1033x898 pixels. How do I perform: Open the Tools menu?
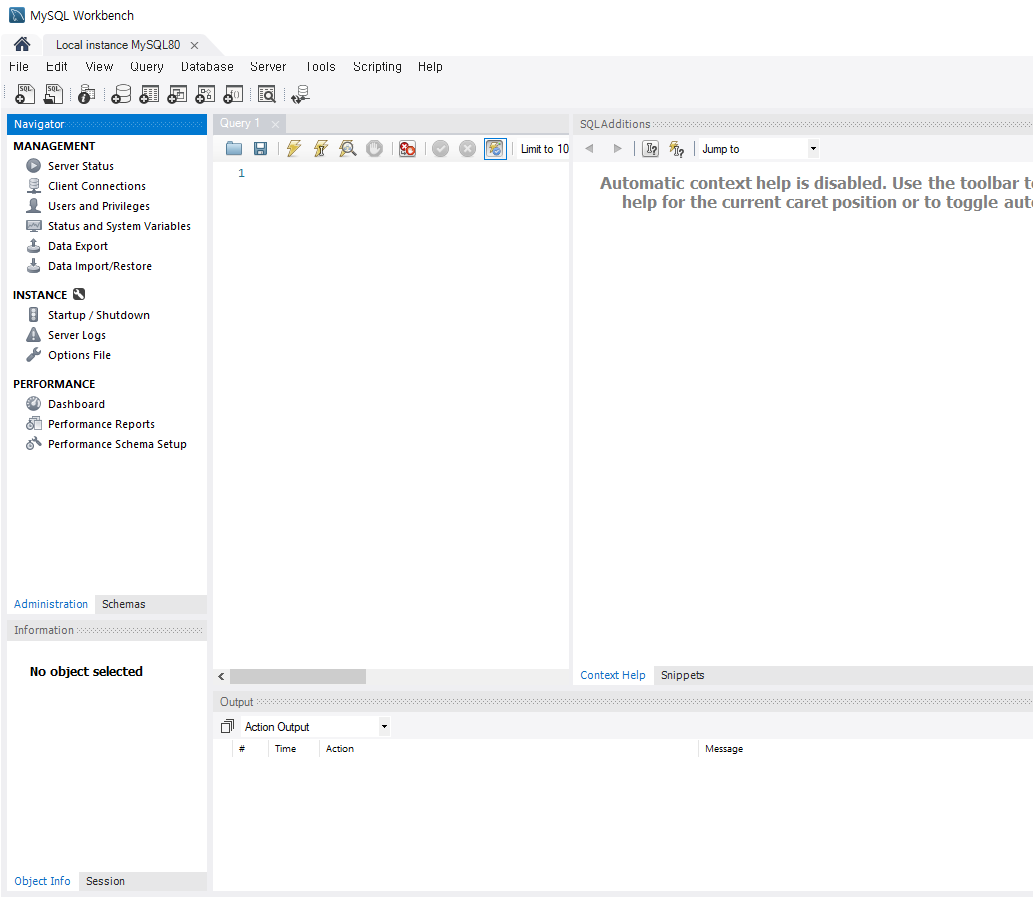coord(321,67)
